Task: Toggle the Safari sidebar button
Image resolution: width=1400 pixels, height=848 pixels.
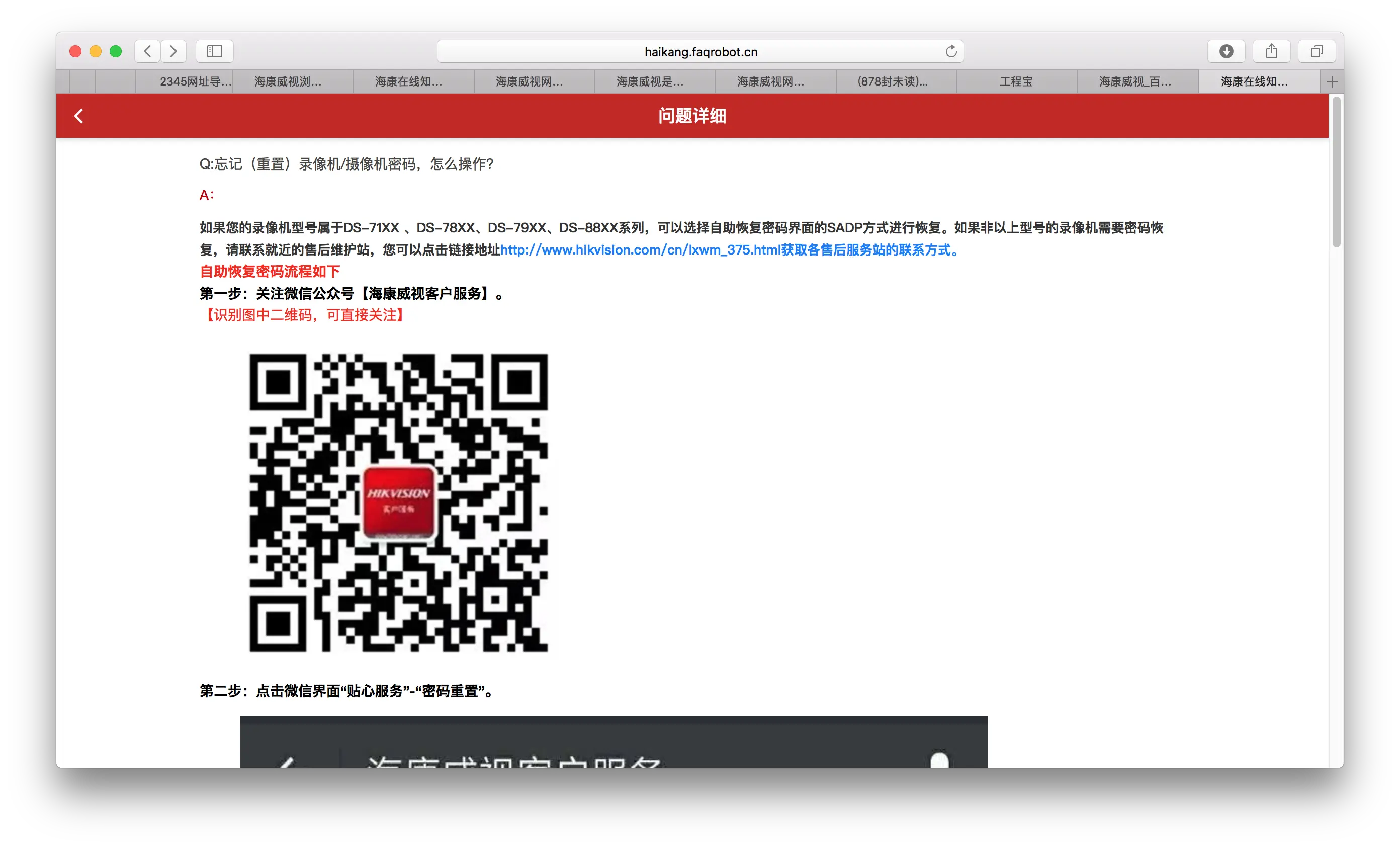Action: 214,52
